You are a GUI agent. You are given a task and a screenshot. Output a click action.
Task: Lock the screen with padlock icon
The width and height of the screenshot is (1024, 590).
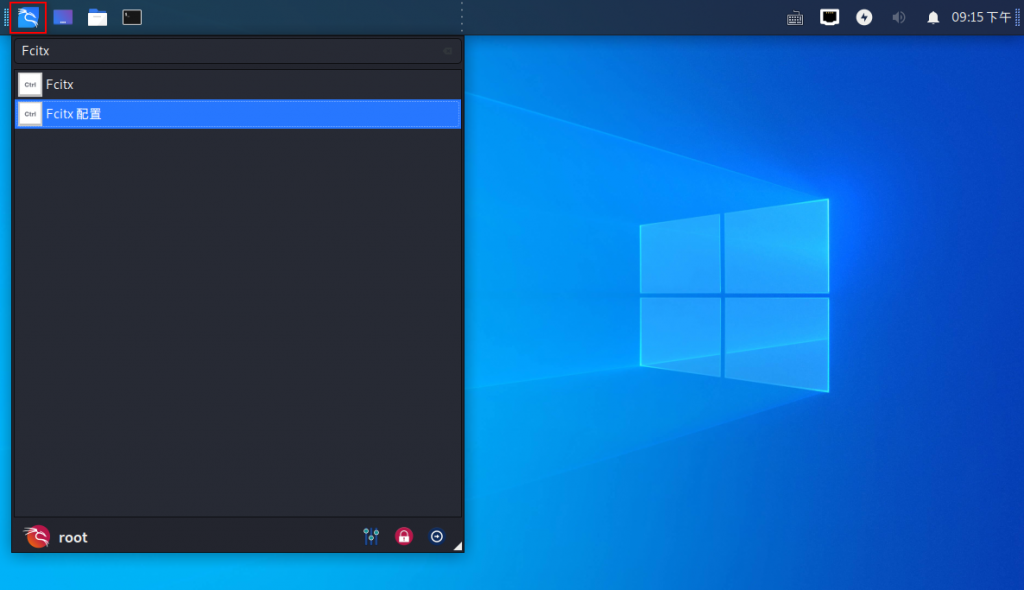[x=404, y=536]
